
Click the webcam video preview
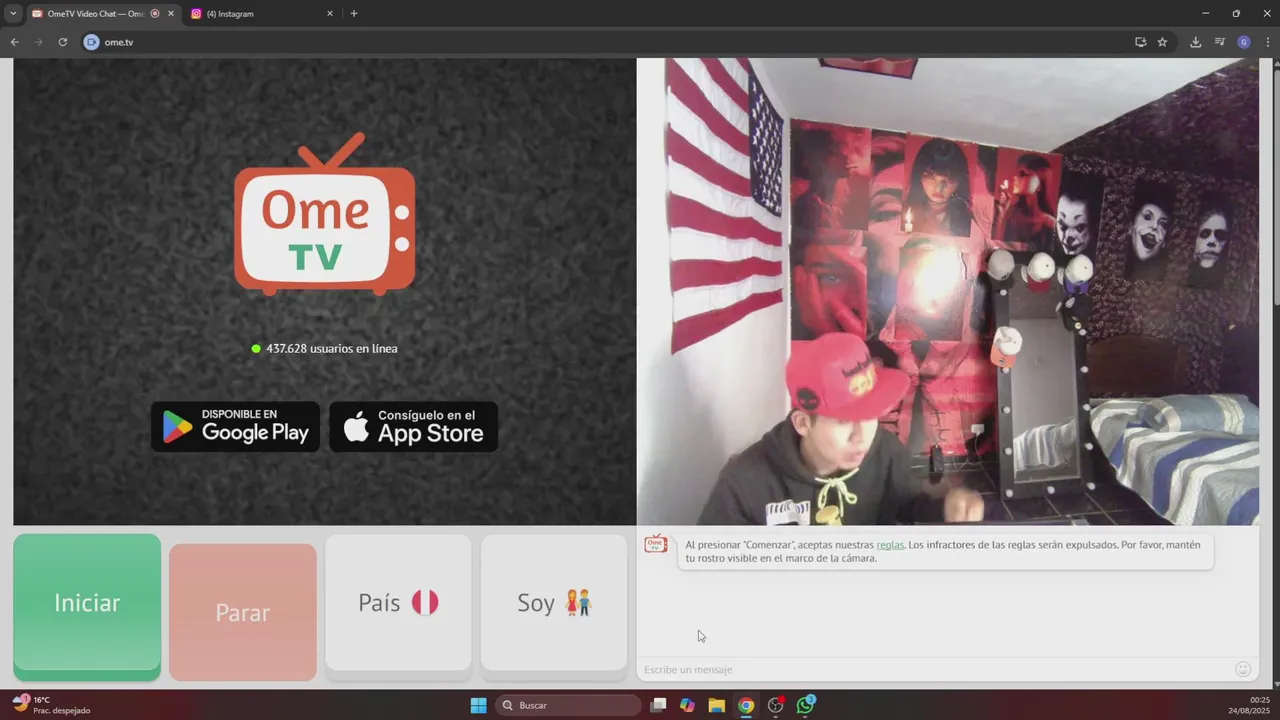pyautogui.click(x=947, y=291)
